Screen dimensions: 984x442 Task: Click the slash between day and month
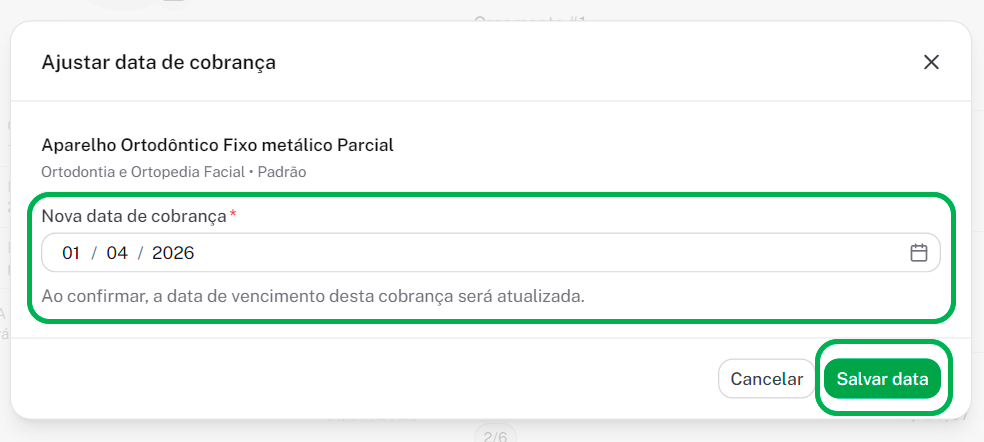pyautogui.click(x=94, y=253)
